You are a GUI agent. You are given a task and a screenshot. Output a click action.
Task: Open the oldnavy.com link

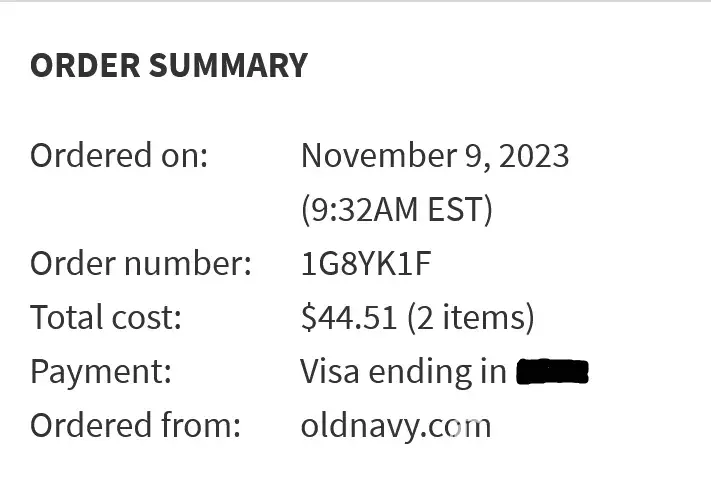click(395, 426)
